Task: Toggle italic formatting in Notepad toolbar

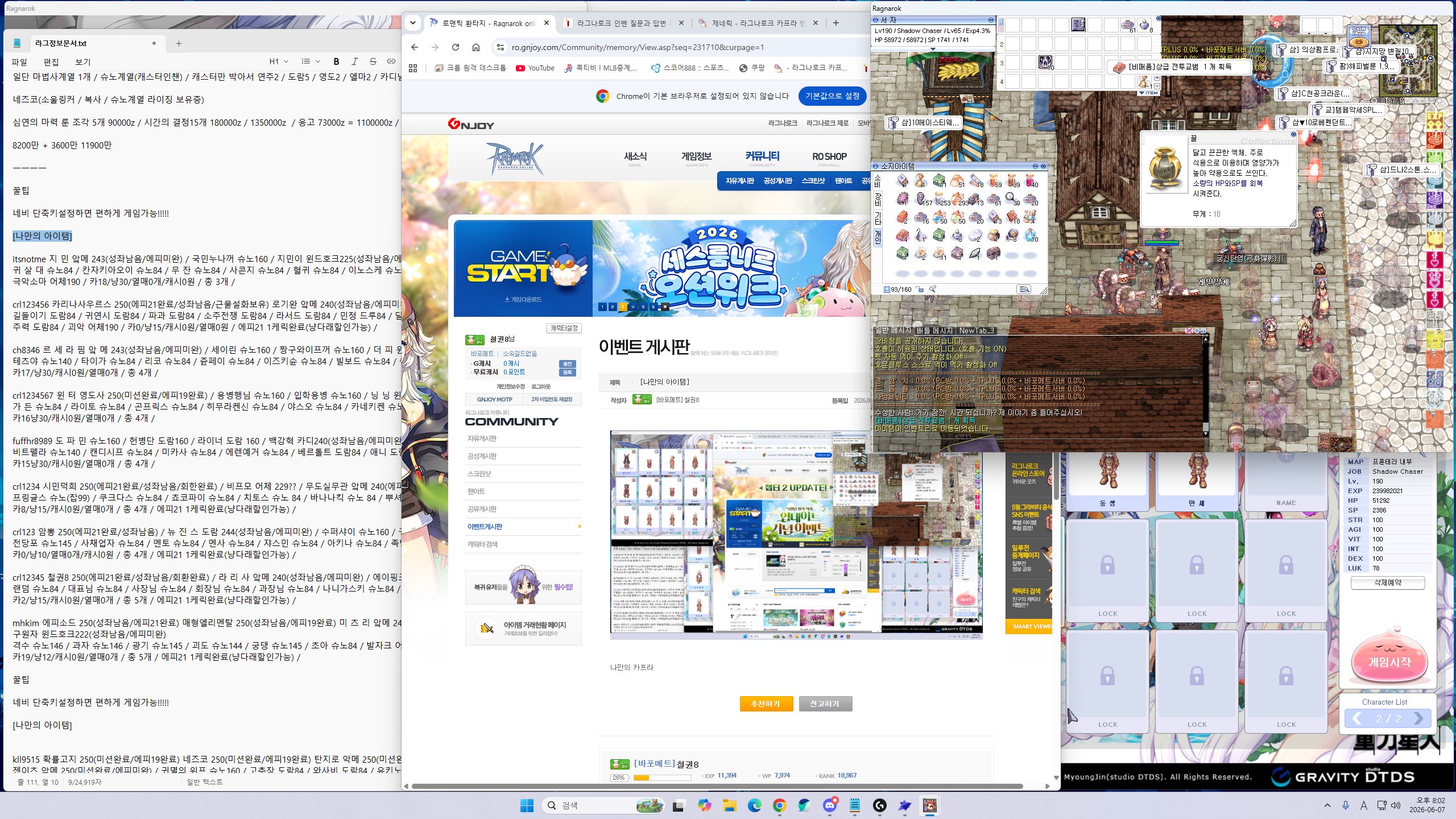Action: coord(354,61)
